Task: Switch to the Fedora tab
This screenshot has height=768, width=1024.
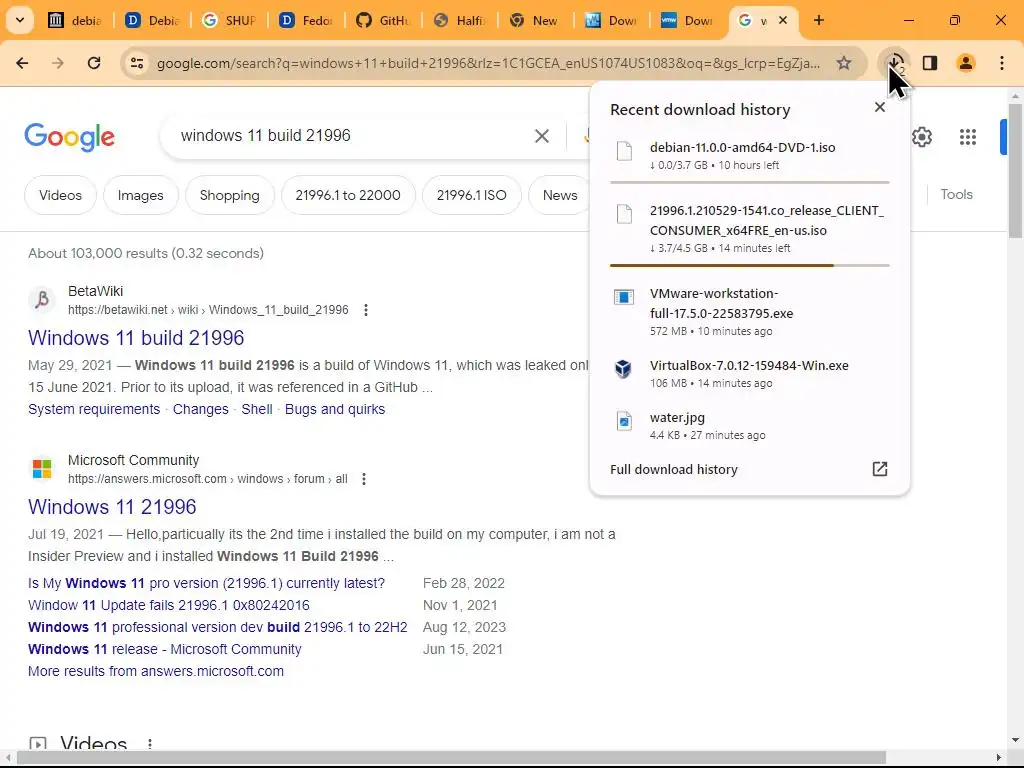Action: click(306, 20)
